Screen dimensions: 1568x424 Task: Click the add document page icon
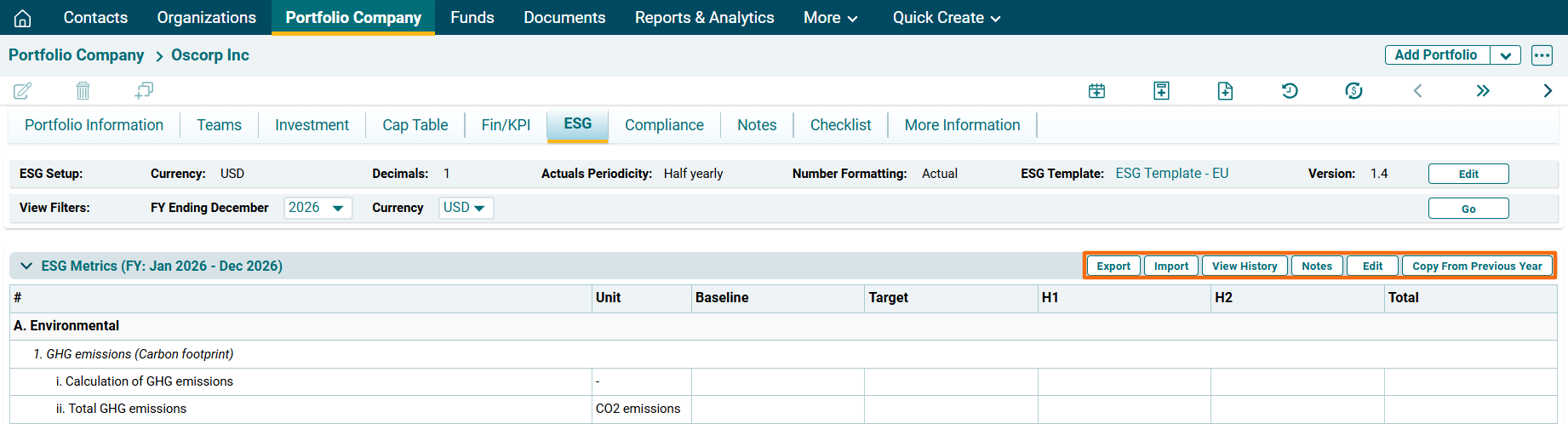click(x=1225, y=91)
